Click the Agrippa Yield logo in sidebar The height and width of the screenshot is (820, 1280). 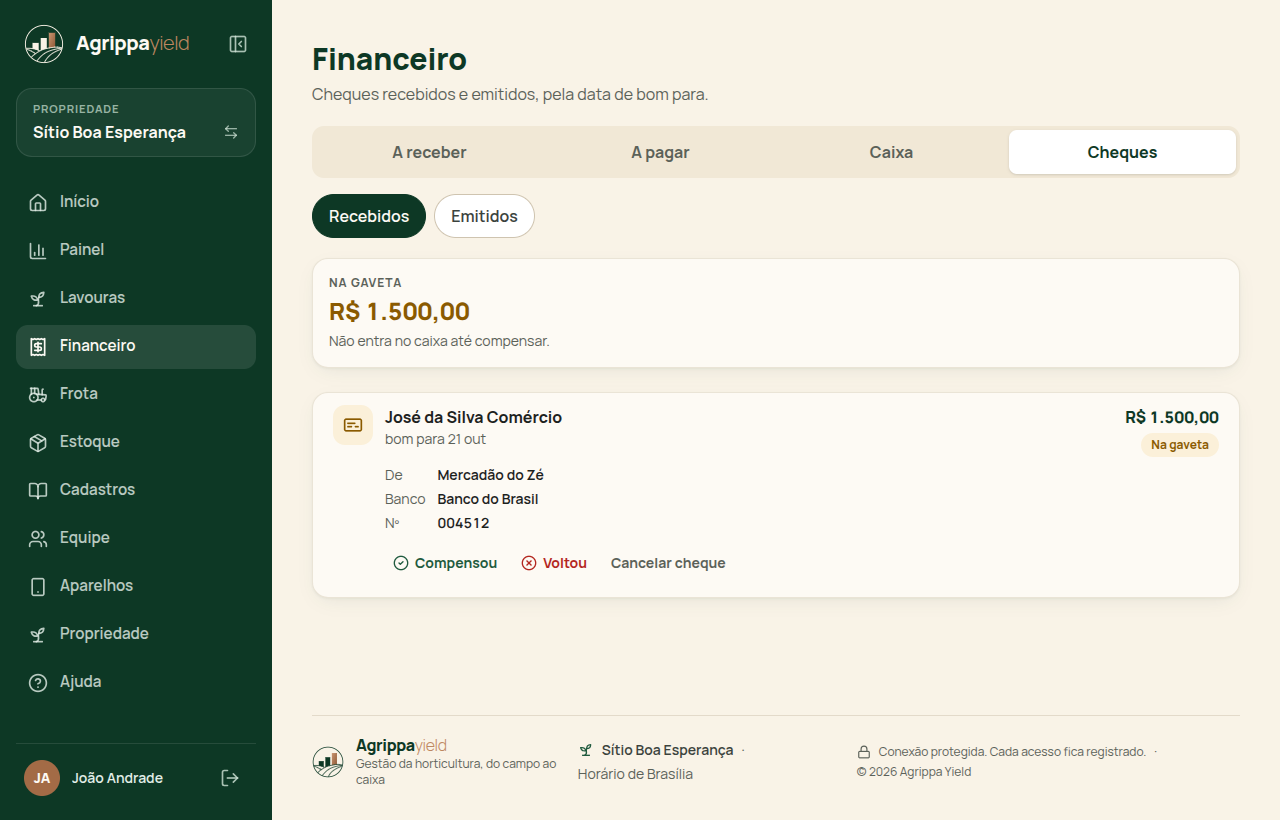pyautogui.click(x=44, y=44)
